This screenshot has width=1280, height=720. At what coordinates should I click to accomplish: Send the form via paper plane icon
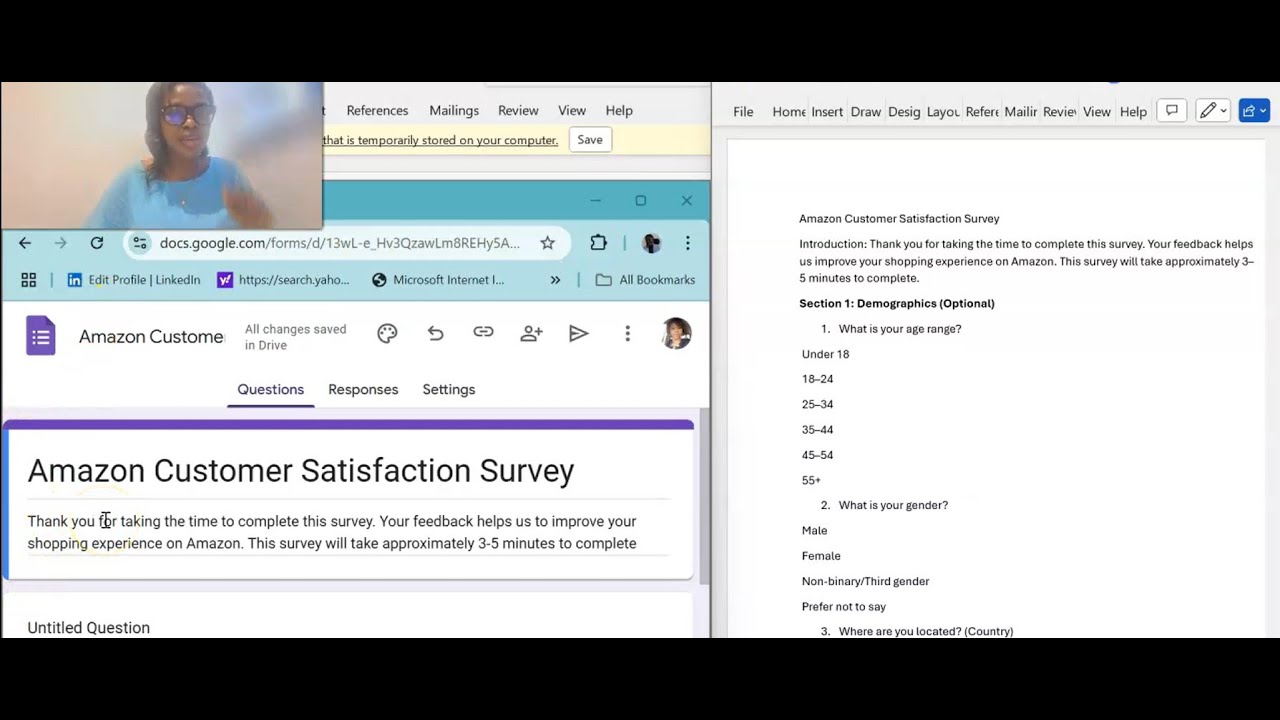point(579,334)
